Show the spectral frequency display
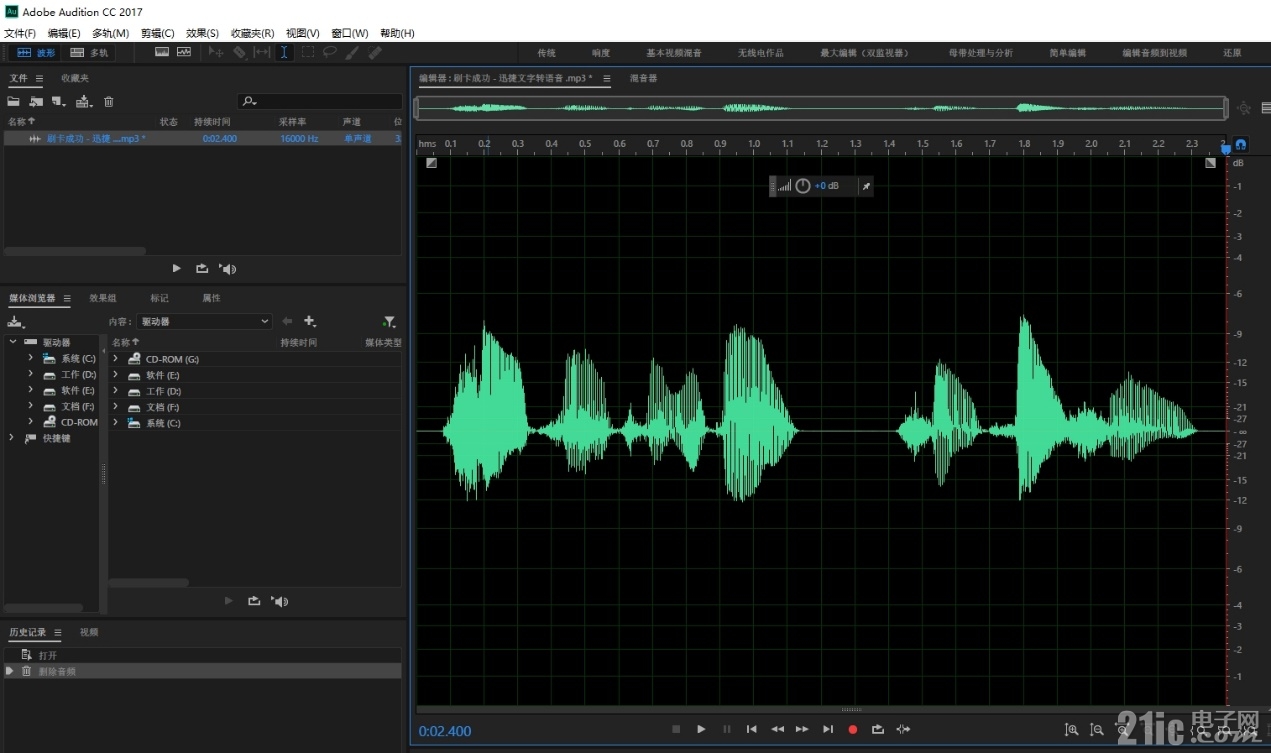Image resolution: width=1271 pixels, height=753 pixels. (x=162, y=52)
